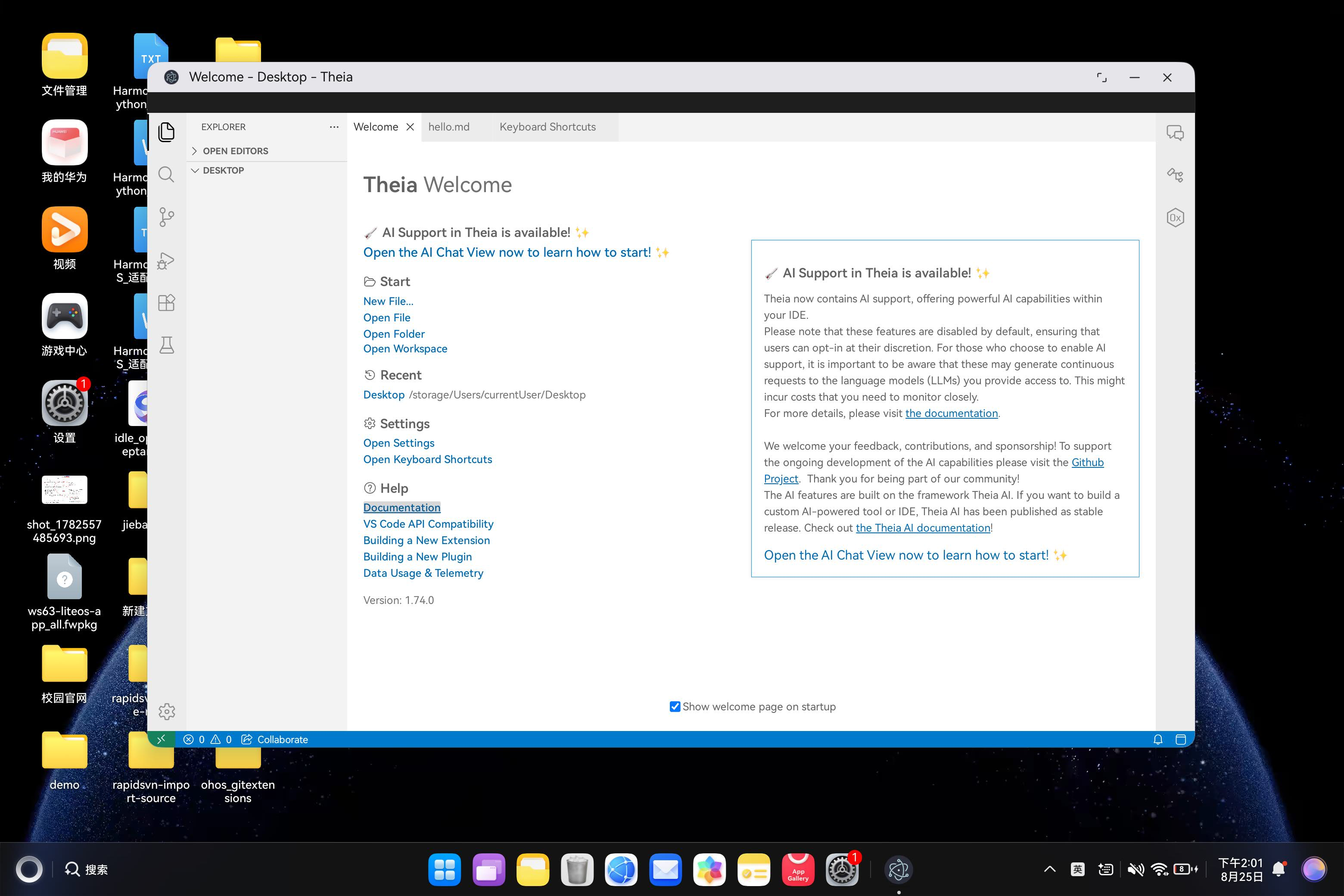Click the Open Keyboard Shortcuts link

click(427, 460)
